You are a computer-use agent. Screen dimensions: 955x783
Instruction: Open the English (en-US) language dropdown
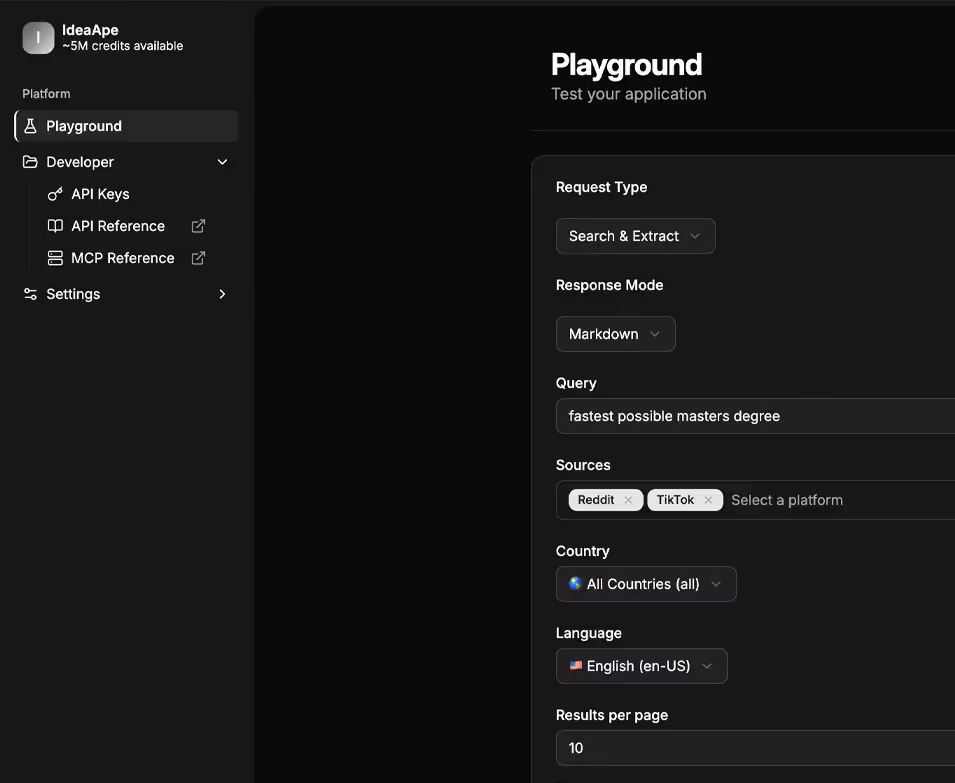pos(641,666)
